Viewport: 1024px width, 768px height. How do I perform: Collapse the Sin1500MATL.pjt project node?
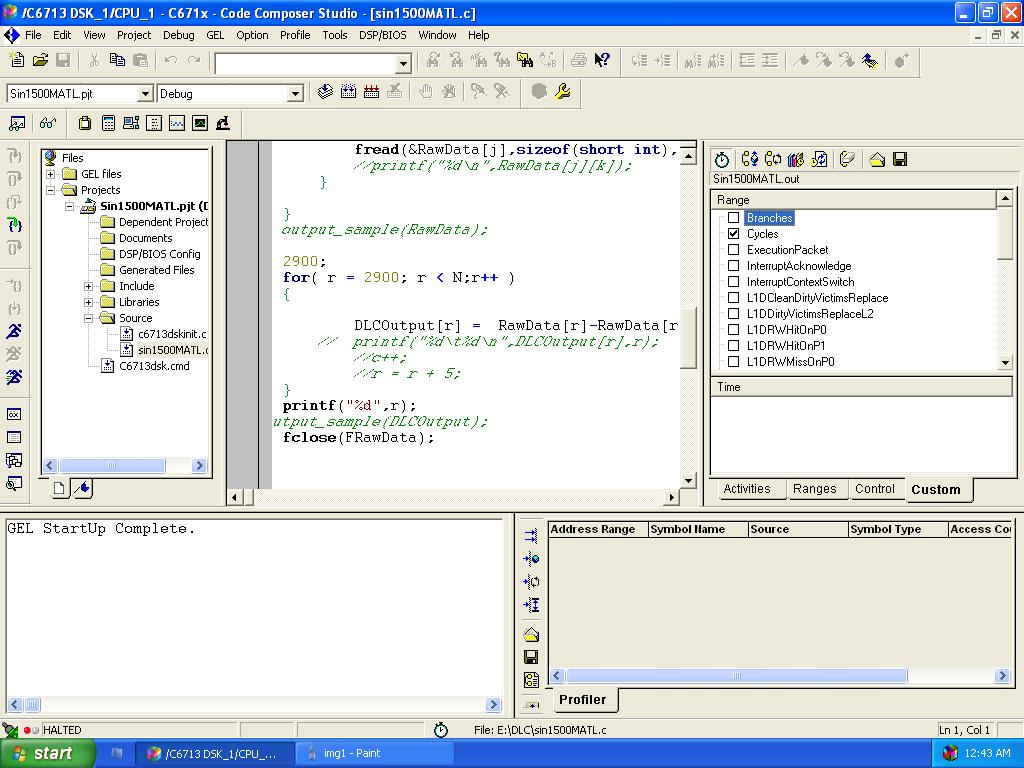pyautogui.click(x=70, y=206)
